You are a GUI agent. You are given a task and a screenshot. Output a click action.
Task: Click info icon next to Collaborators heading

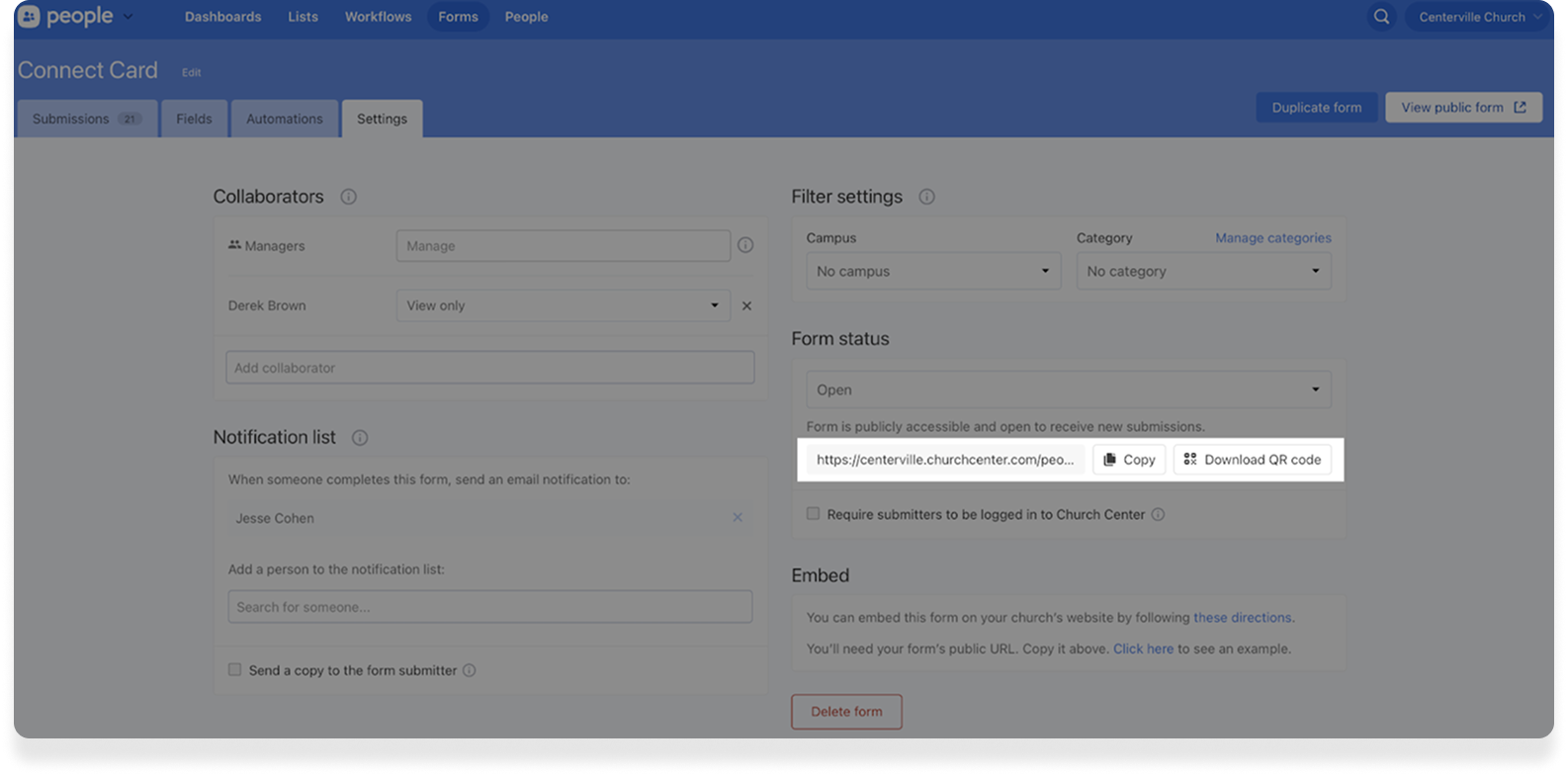click(x=348, y=197)
